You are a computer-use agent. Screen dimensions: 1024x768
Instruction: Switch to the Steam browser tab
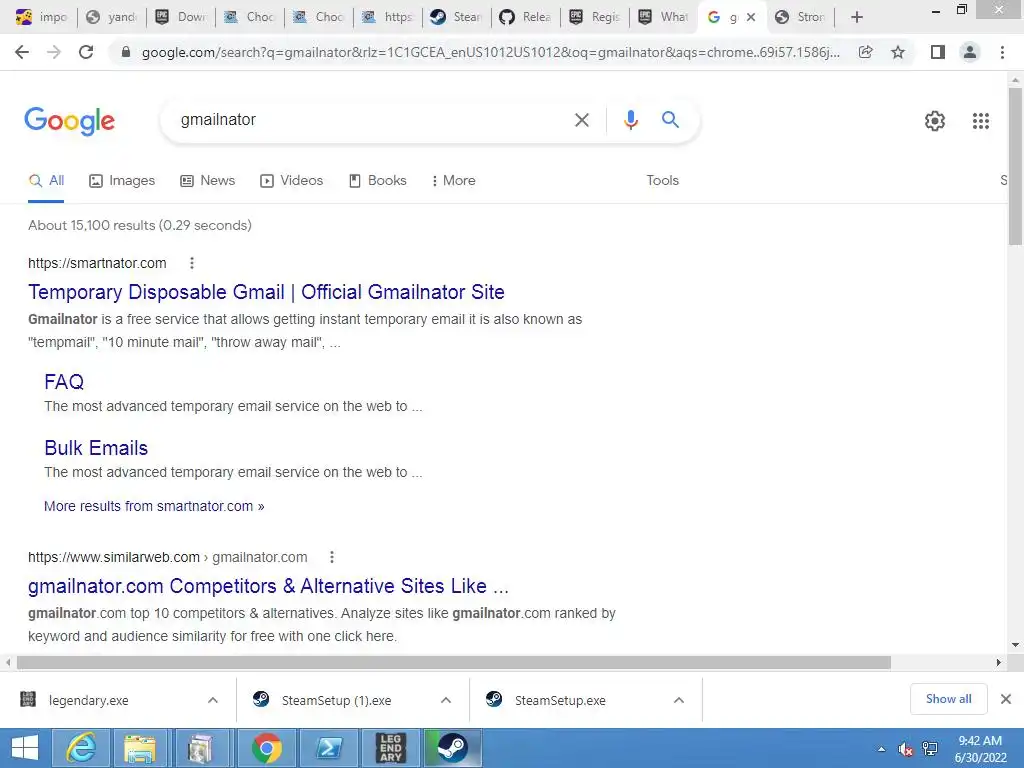click(x=456, y=17)
